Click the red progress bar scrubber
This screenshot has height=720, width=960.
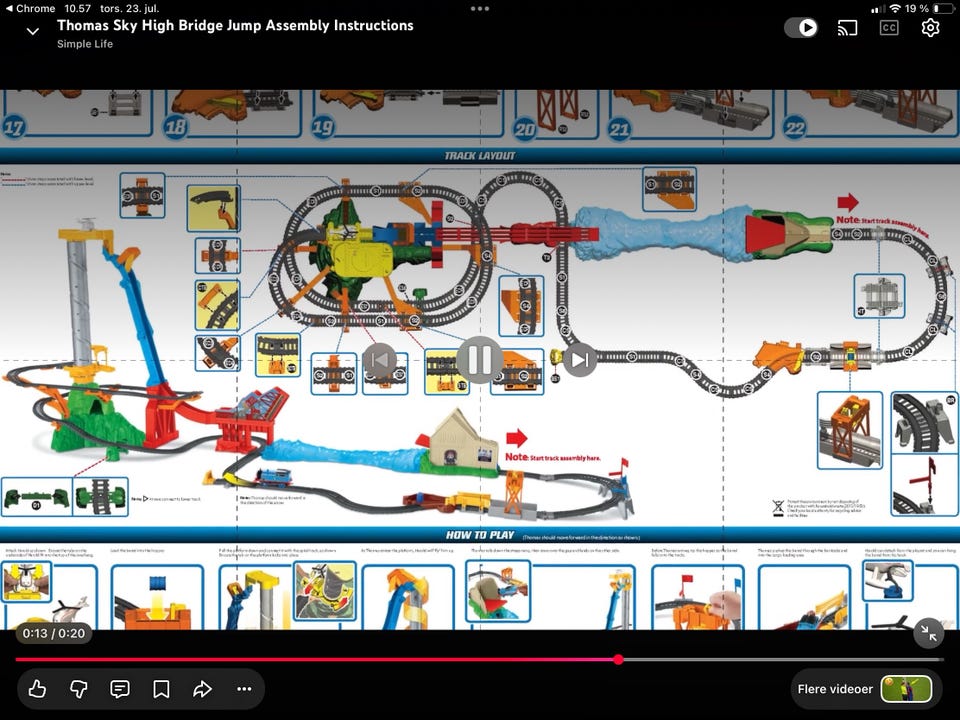[618, 659]
